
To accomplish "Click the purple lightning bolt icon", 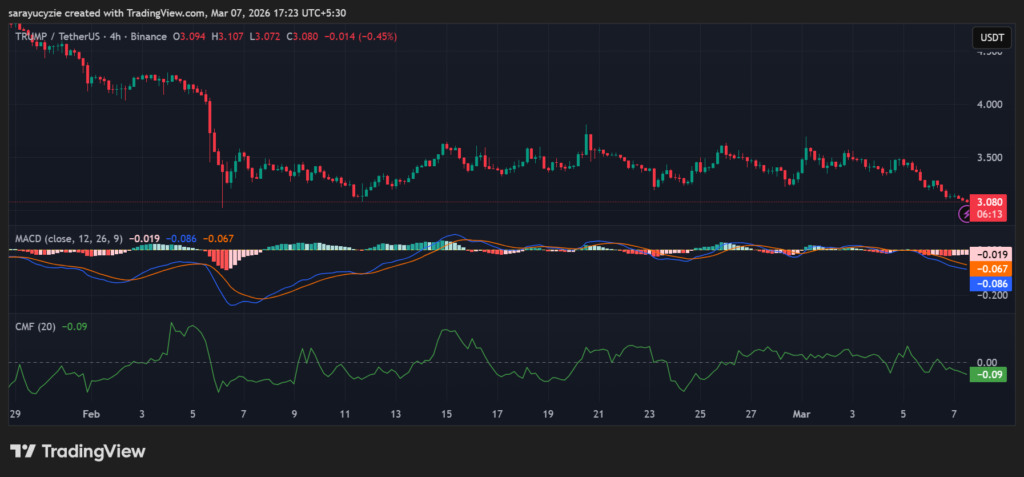I will [x=965, y=213].
